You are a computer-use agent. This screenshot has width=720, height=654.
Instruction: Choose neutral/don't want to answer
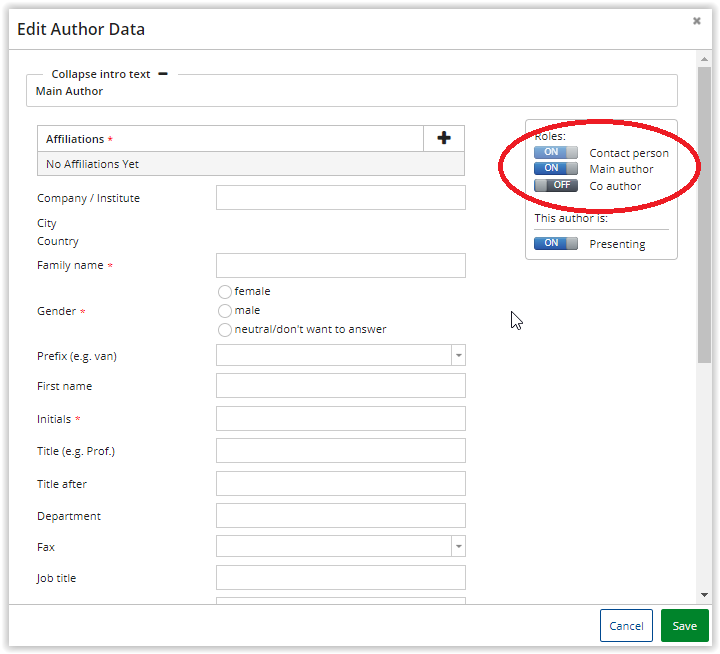click(225, 330)
